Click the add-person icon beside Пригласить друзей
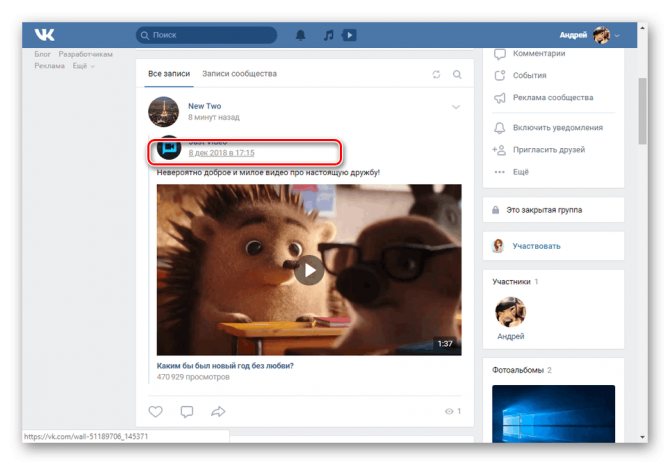This screenshot has height=465, width=670. (x=499, y=150)
